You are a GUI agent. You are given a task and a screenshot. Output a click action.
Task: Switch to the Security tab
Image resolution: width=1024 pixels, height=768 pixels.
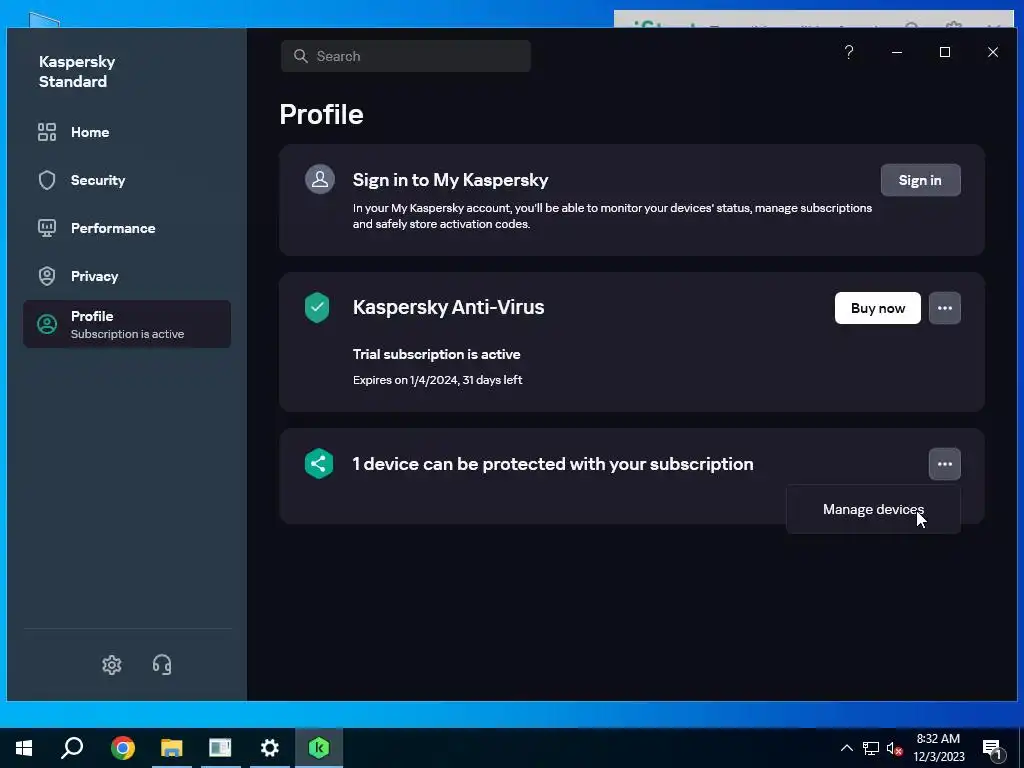click(127, 180)
